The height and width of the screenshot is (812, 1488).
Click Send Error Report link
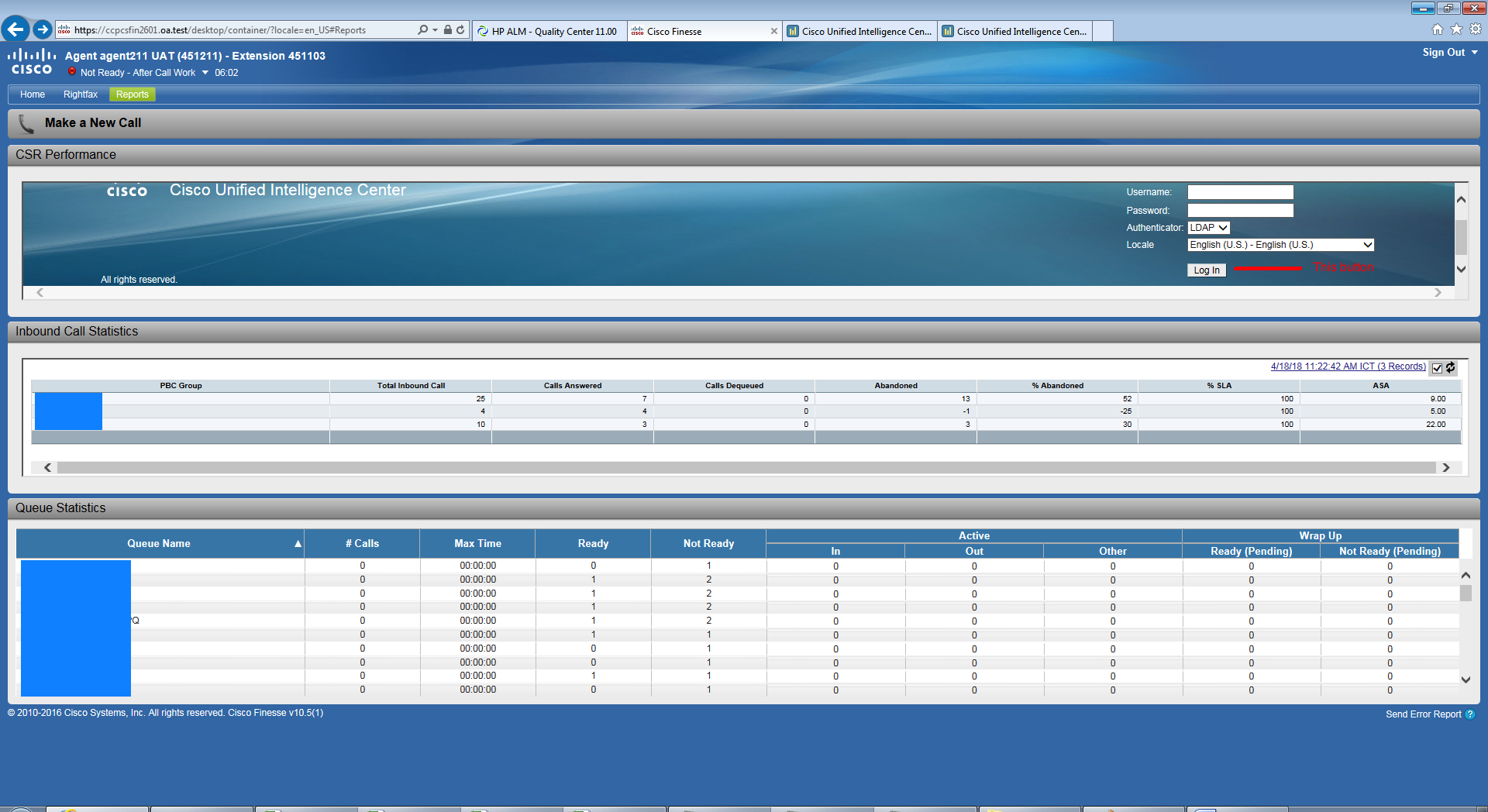[1424, 714]
